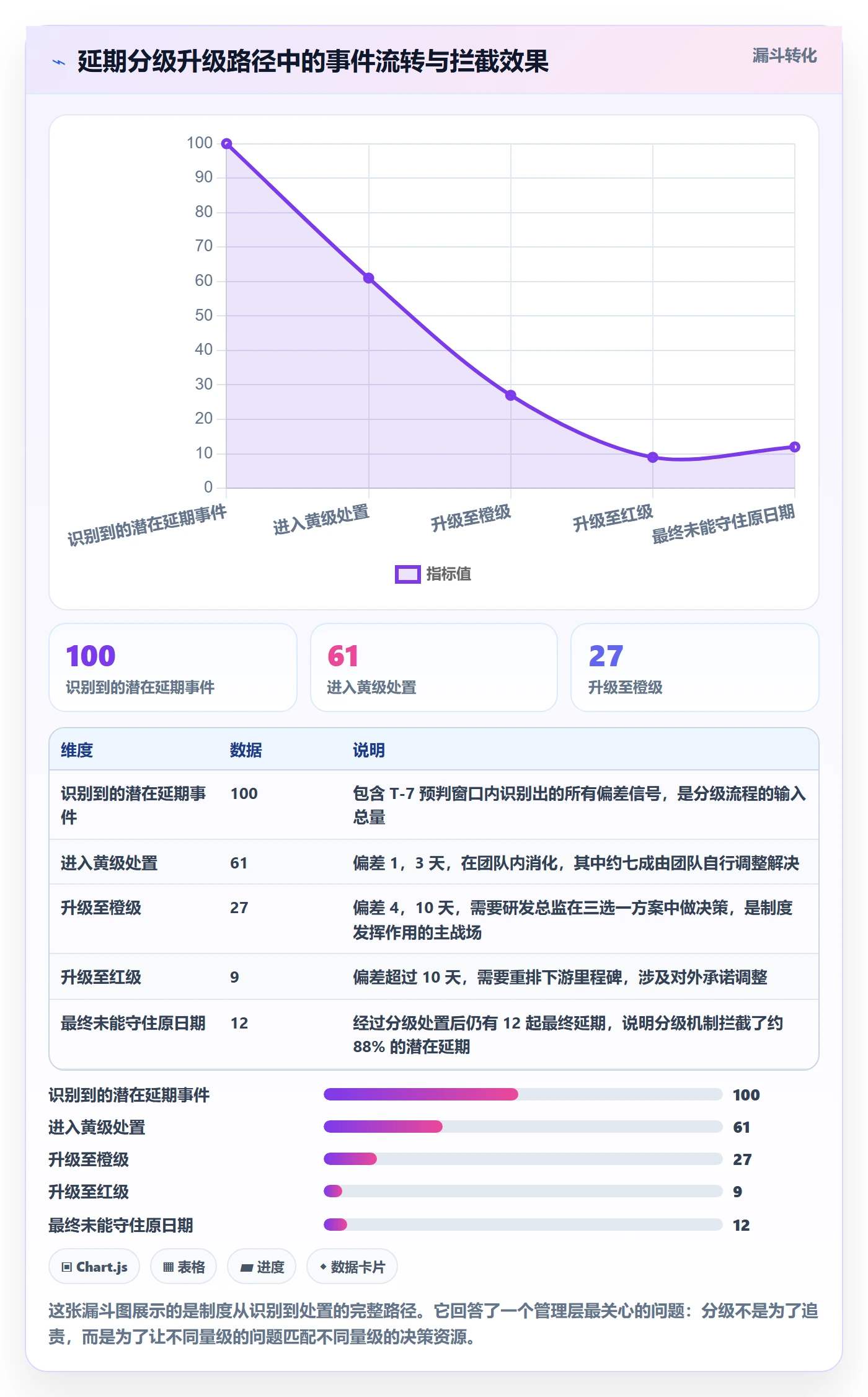Click y-axis label 50 on the chart

tap(204, 316)
